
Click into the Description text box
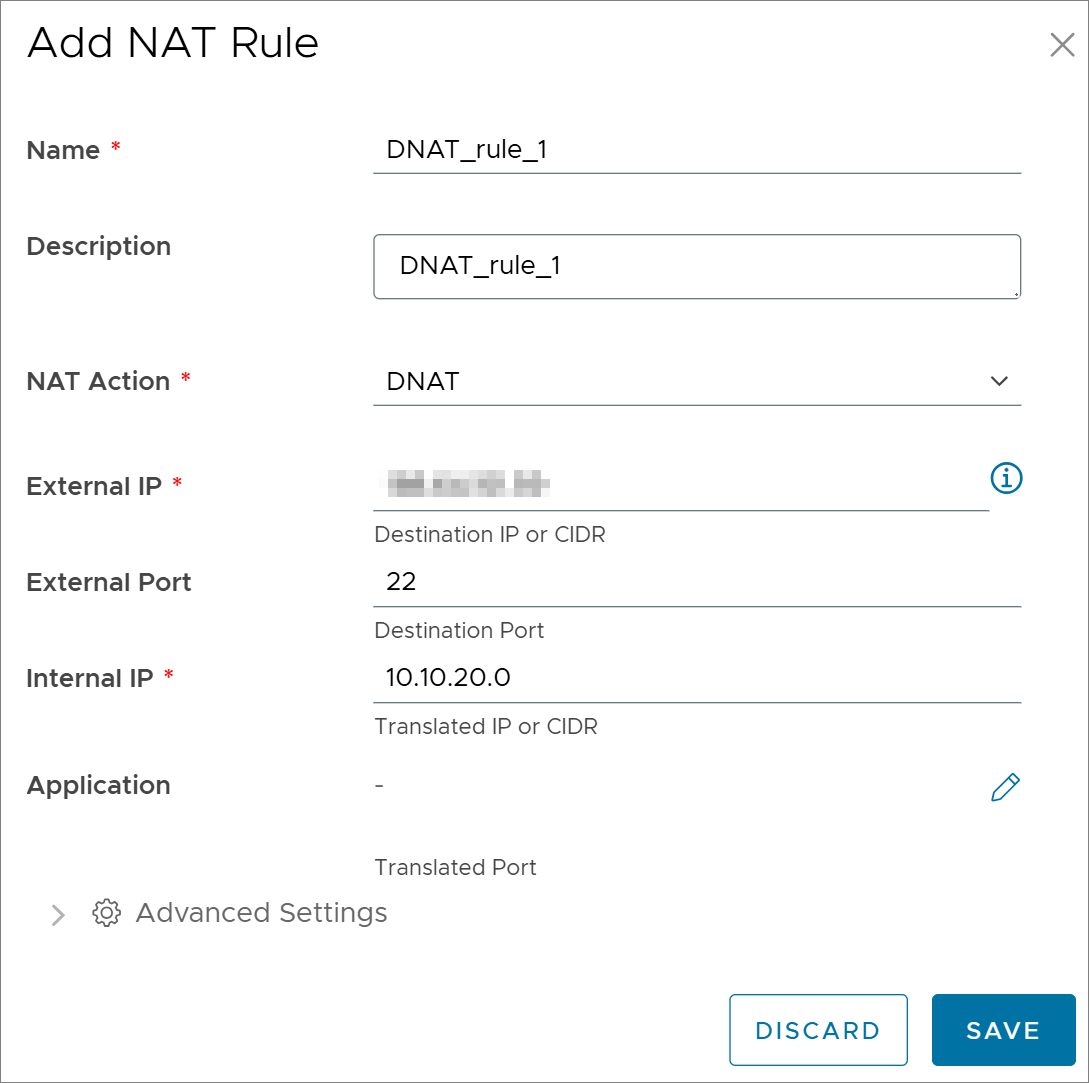pyautogui.click(x=697, y=267)
